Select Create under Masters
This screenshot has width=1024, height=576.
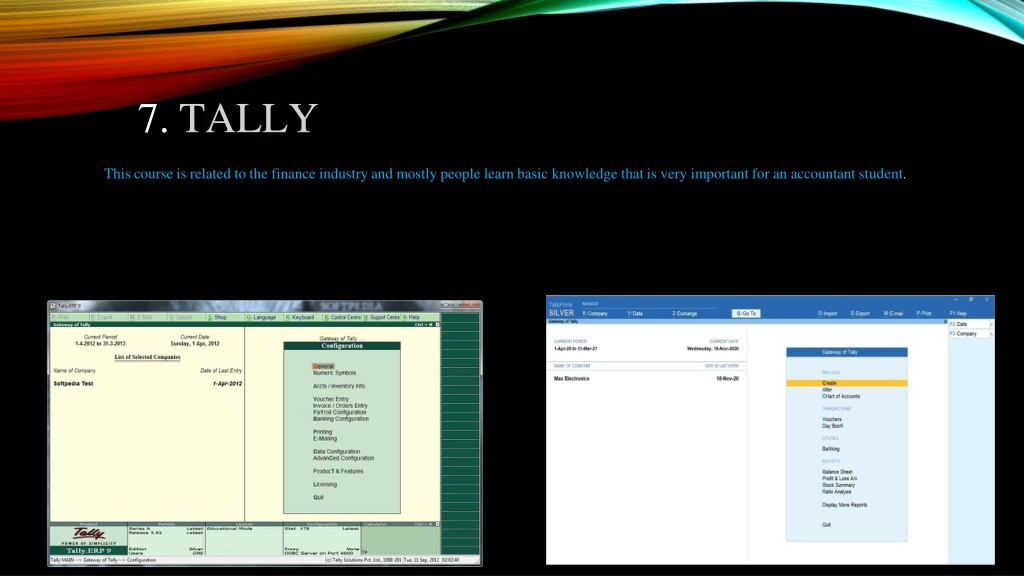tap(846, 383)
